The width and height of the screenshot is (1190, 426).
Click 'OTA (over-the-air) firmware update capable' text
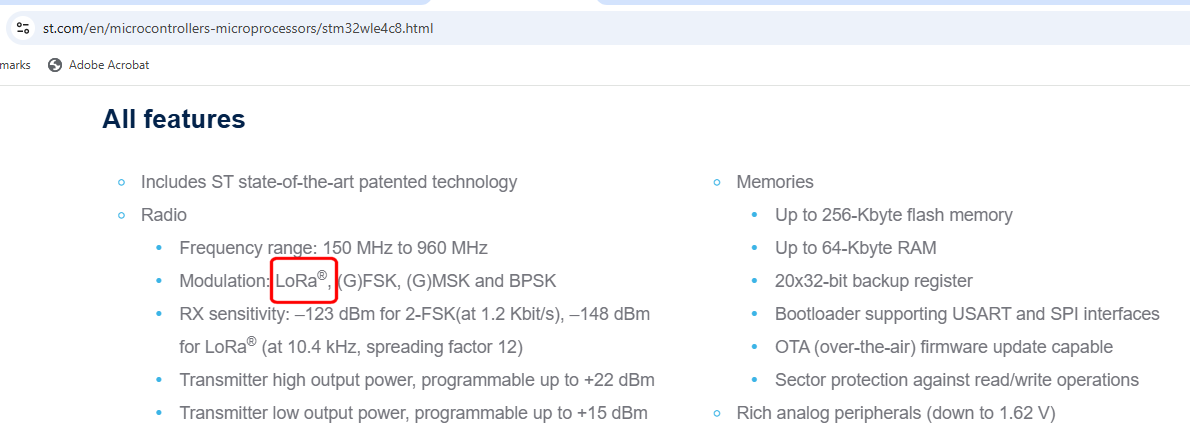[943, 347]
